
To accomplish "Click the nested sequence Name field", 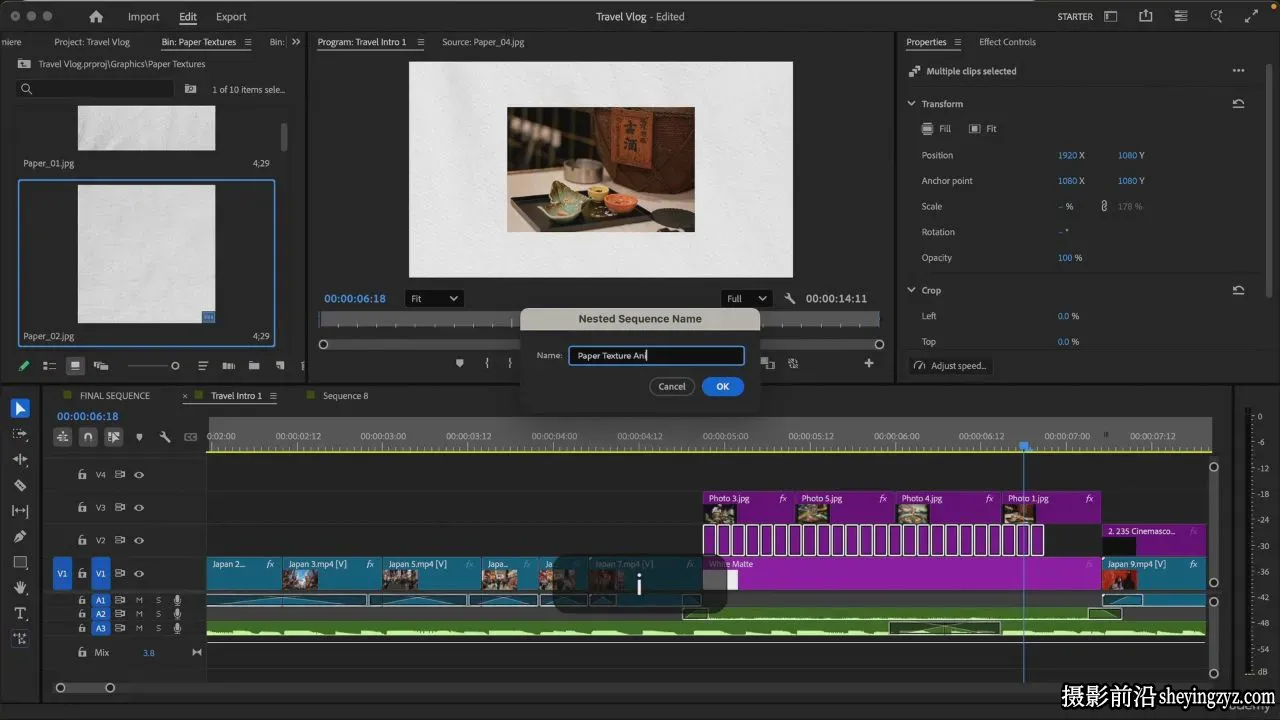I will pos(656,355).
